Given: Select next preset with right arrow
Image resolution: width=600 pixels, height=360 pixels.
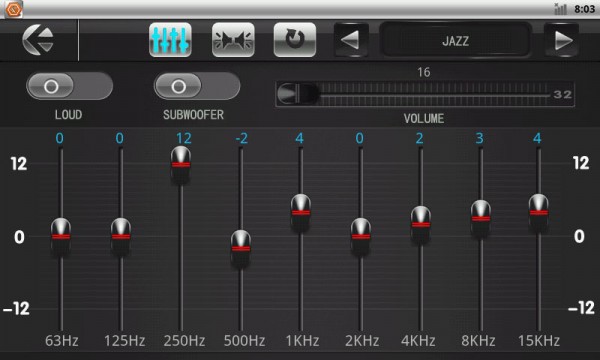Looking at the screenshot, I should point(562,40).
